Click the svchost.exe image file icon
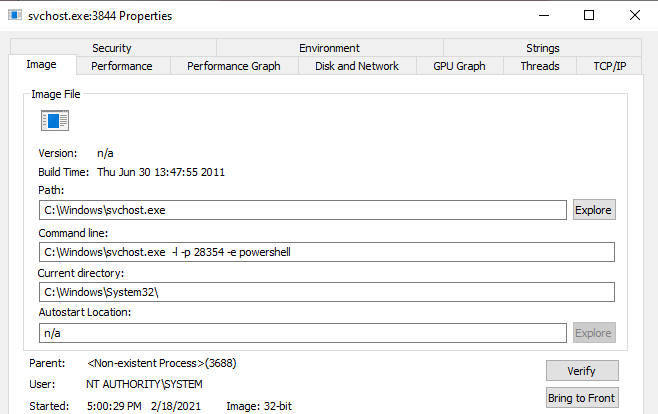Screen dimensions: 658x414 click(x=55, y=121)
